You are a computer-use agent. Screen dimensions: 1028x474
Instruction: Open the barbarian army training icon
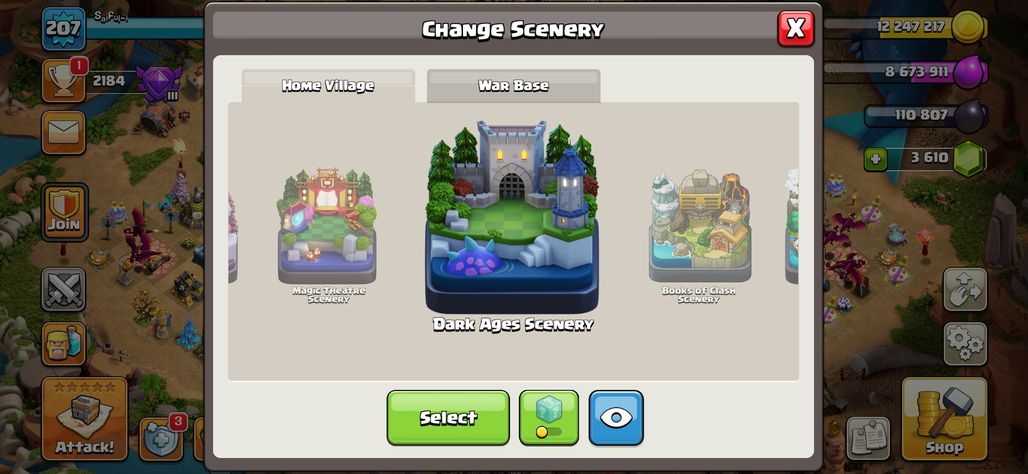coord(64,344)
